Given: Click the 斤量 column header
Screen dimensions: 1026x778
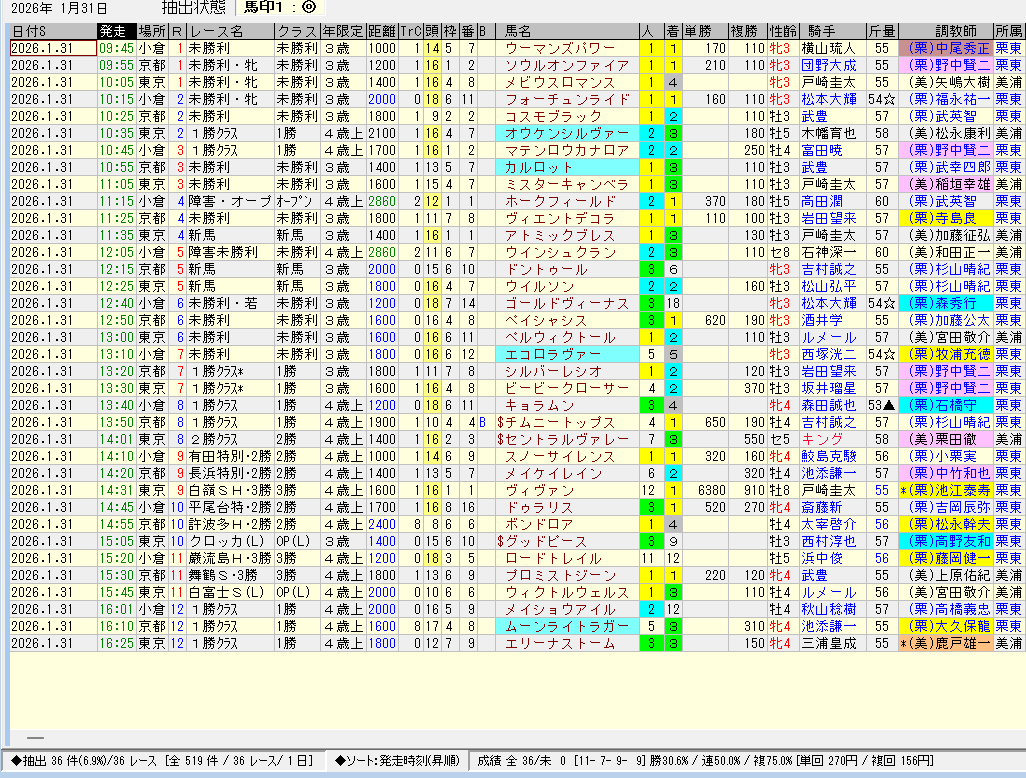Looking at the screenshot, I should 882,31.
